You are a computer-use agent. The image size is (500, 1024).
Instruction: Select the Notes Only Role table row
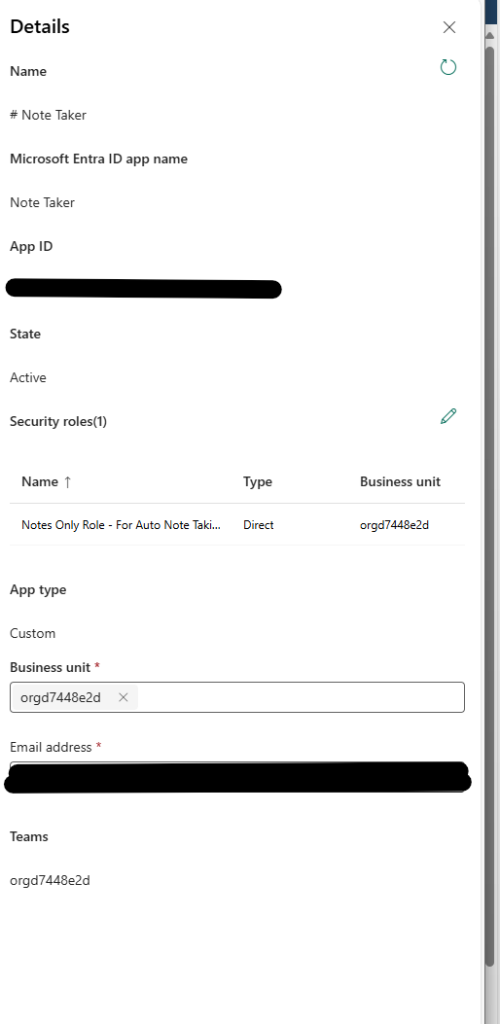click(238, 524)
